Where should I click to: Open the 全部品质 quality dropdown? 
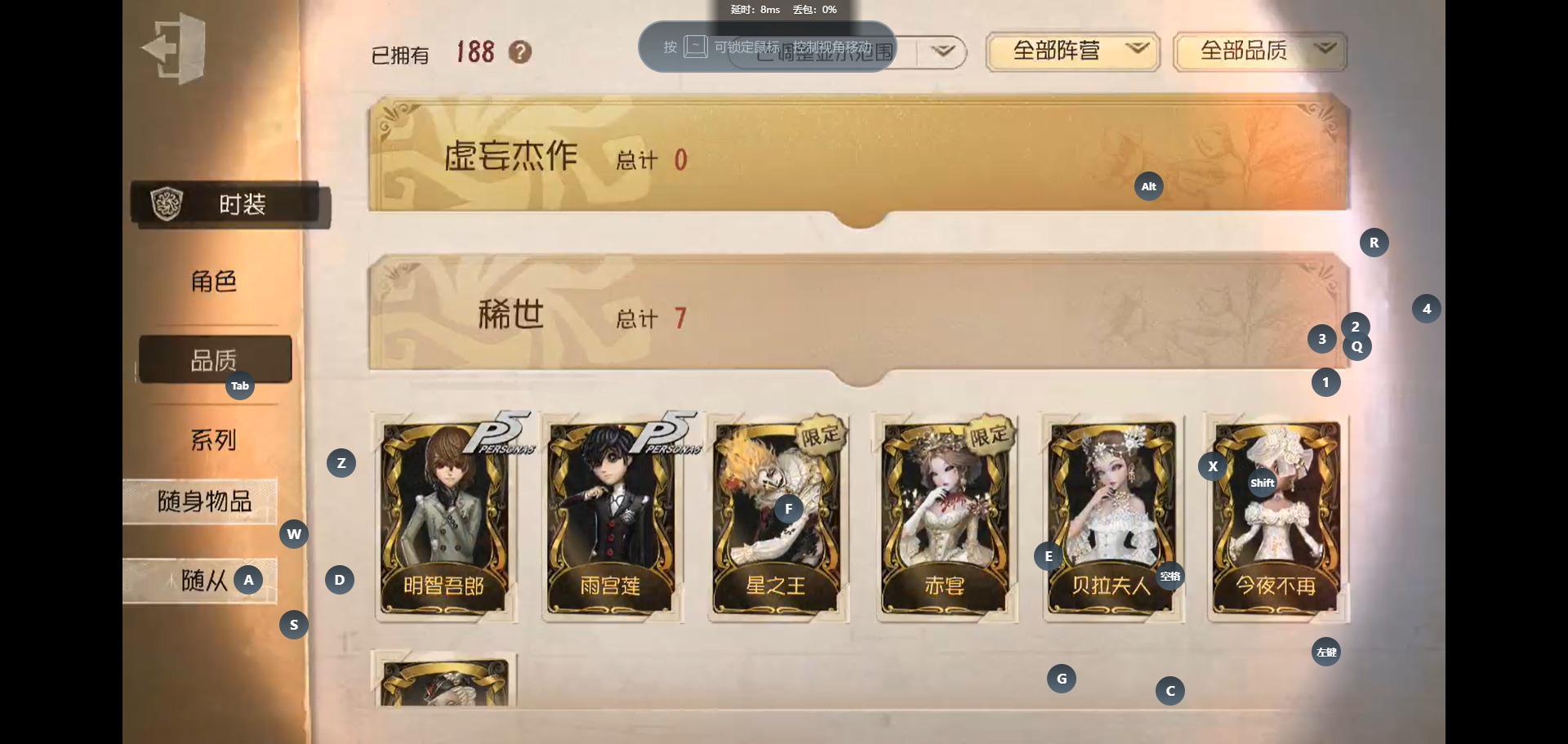click(1259, 51)
